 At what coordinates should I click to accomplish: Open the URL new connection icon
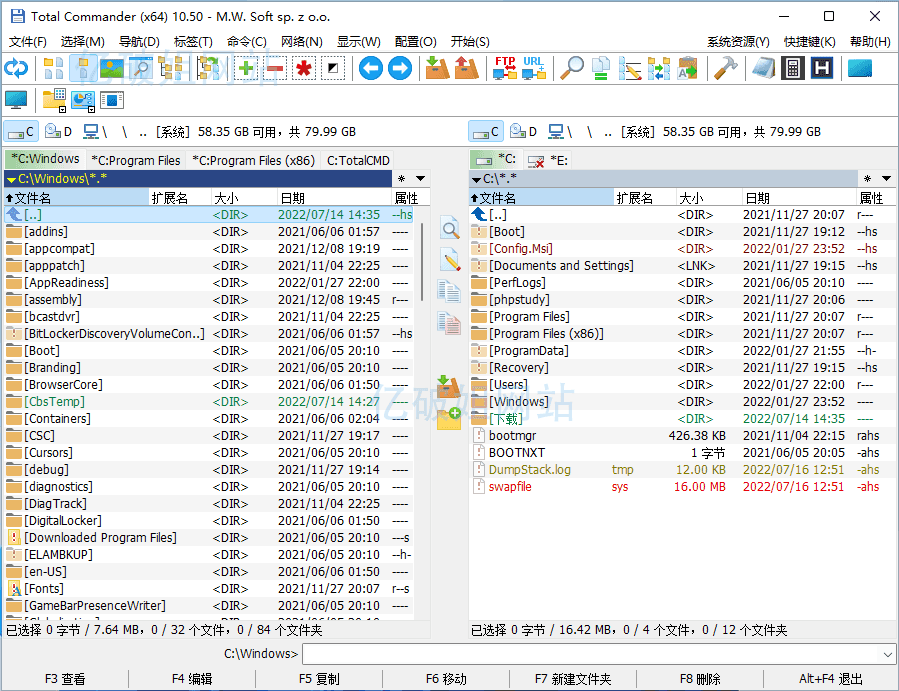coord(534,69)
